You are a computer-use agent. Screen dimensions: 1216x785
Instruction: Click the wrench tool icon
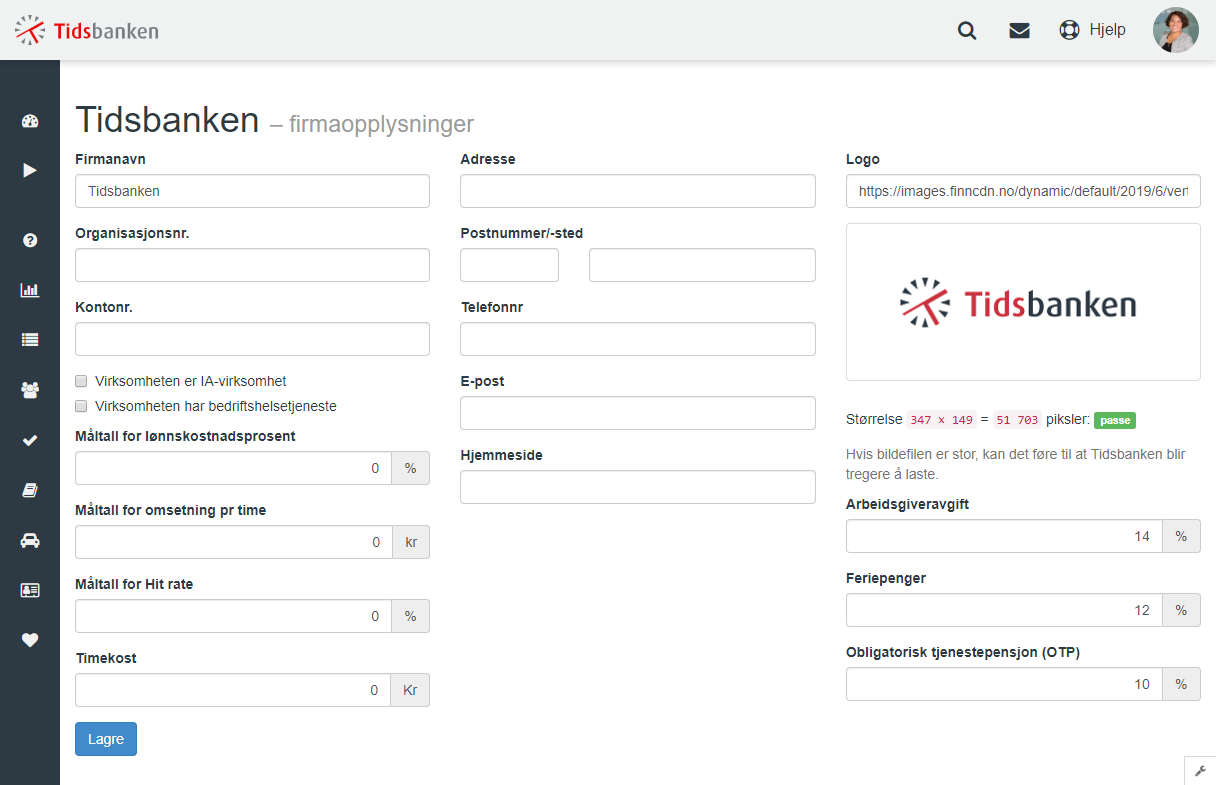click(1200, 771)
